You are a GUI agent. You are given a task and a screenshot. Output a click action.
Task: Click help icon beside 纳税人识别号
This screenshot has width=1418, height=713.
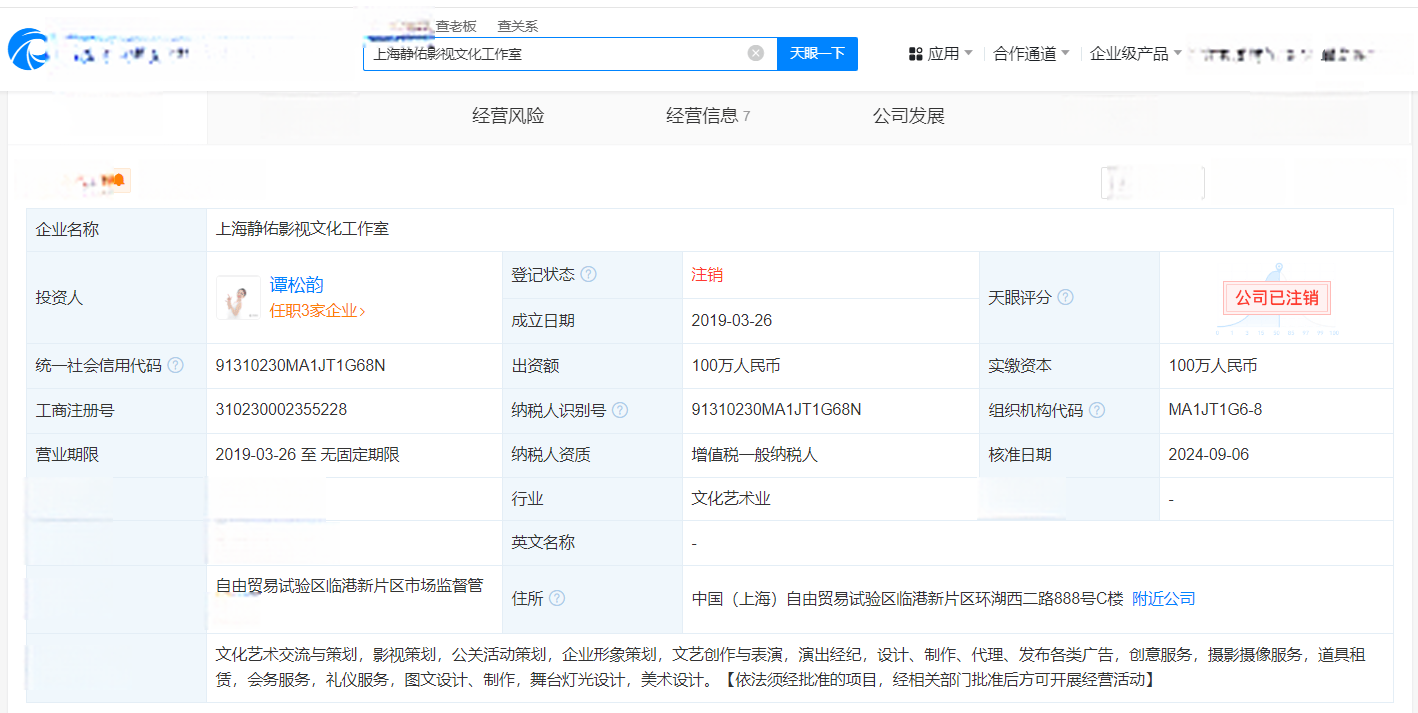pos(620,410)
